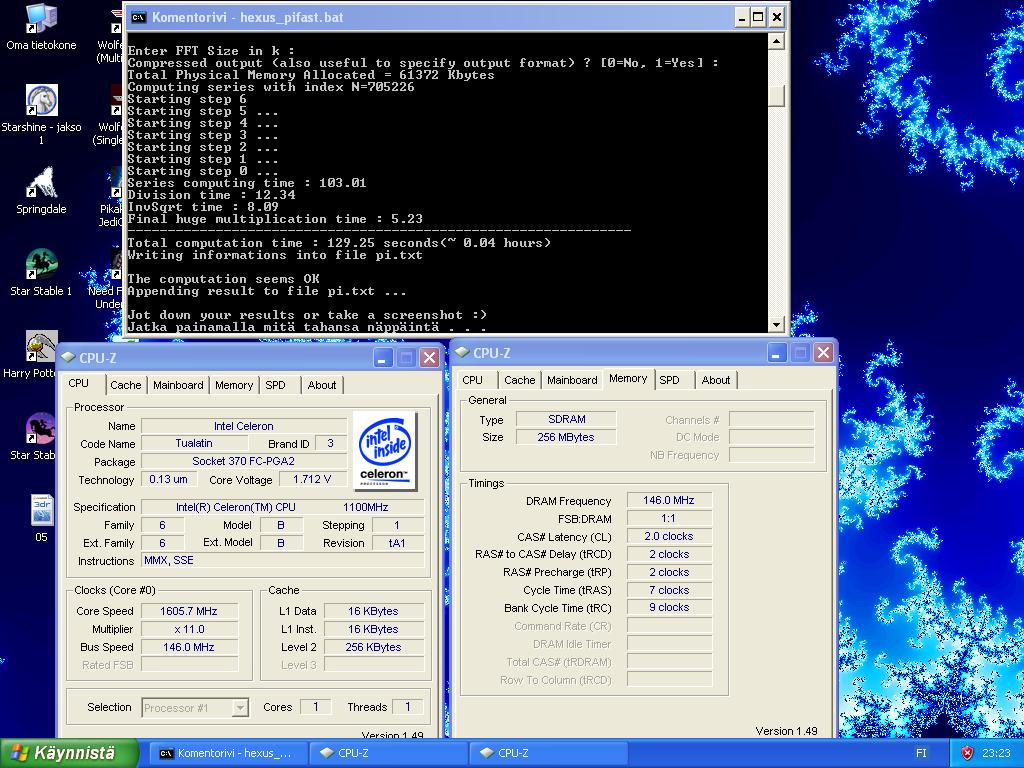
Task: Click the DRAM Frequency value 146.0 MHz
Action: pyautogui.click(x=669, y=500)
